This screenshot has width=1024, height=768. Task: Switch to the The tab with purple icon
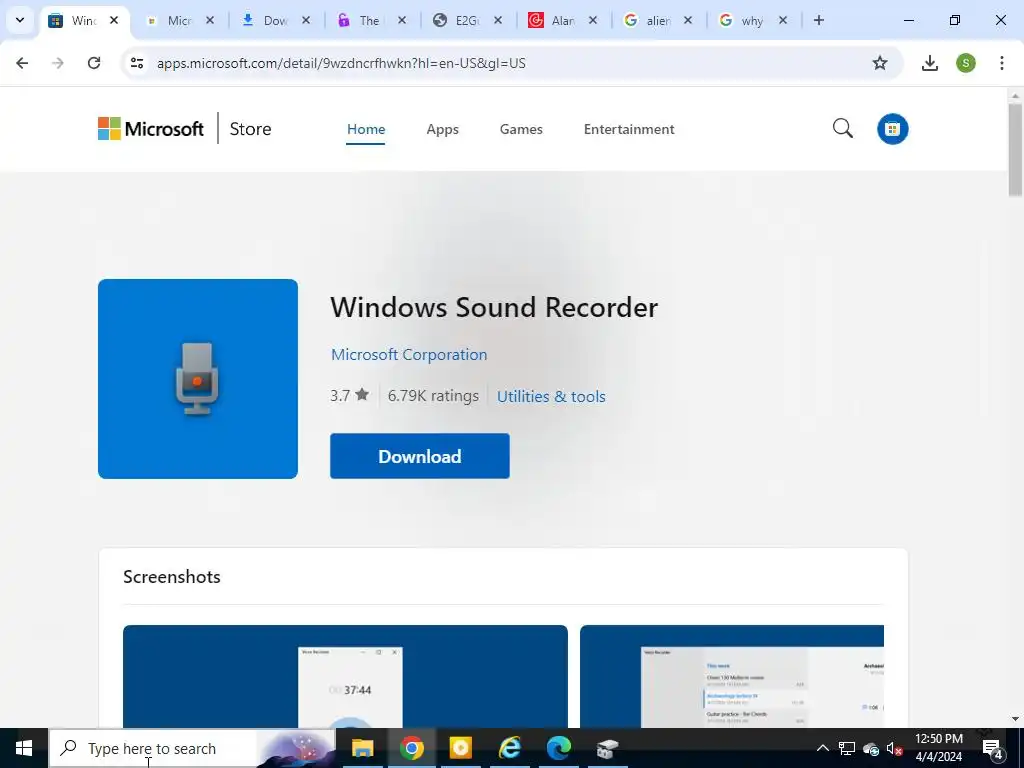[370, 21]
